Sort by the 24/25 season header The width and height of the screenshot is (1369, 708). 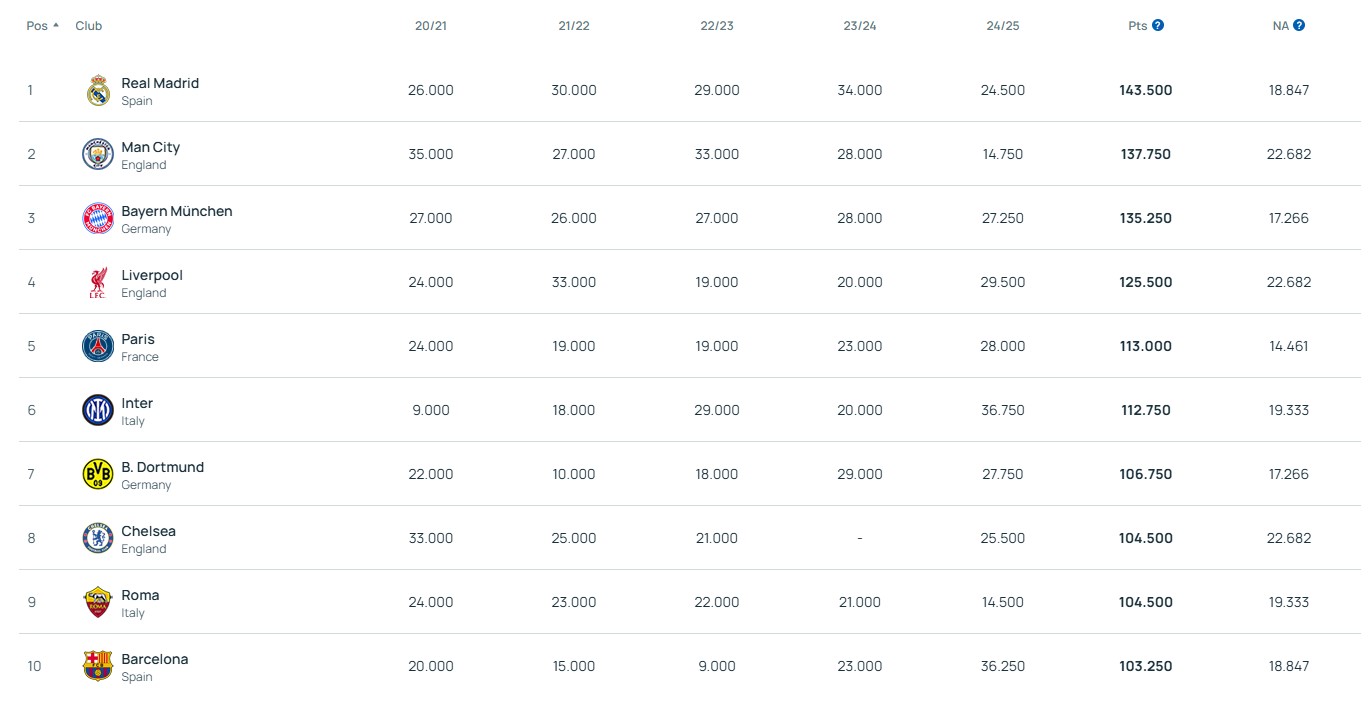[x=1002, y=25]
